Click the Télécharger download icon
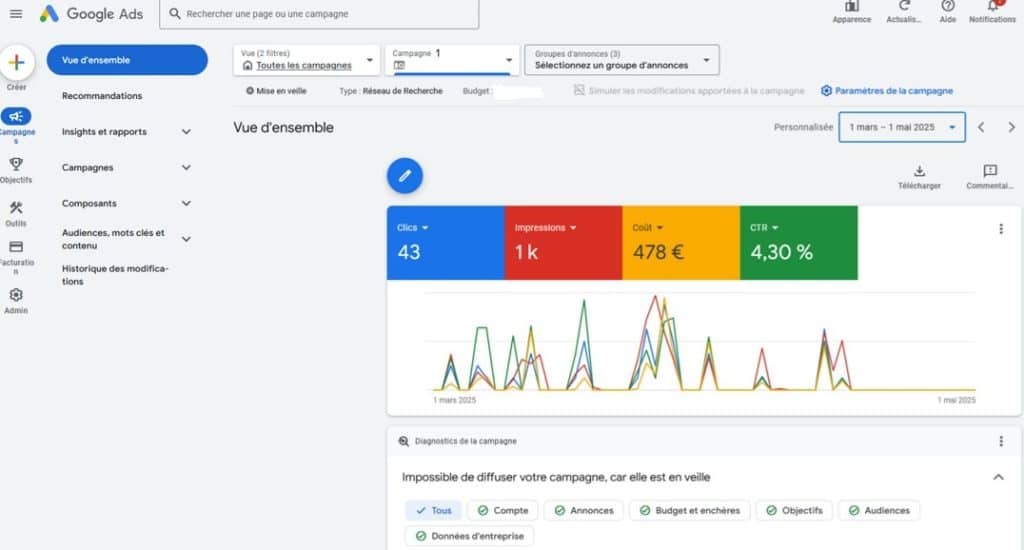 [x=919, y=171]
